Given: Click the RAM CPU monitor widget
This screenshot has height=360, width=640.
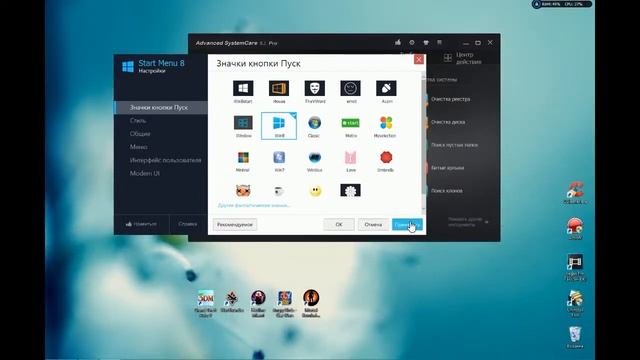Looking at the screenshot, I should [562, 4].
